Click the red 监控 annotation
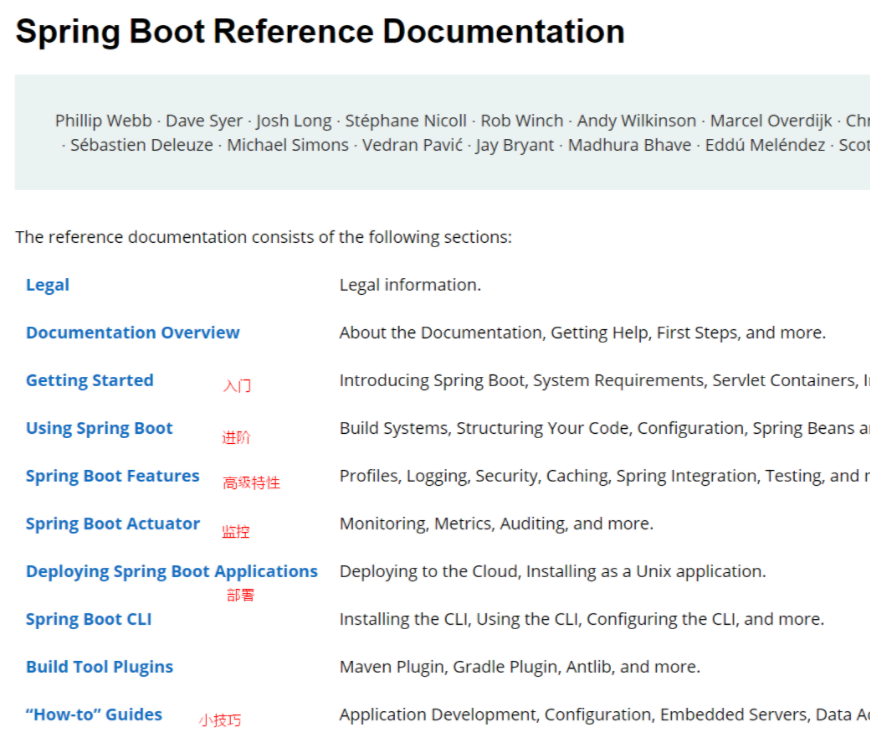 (236, 532)
